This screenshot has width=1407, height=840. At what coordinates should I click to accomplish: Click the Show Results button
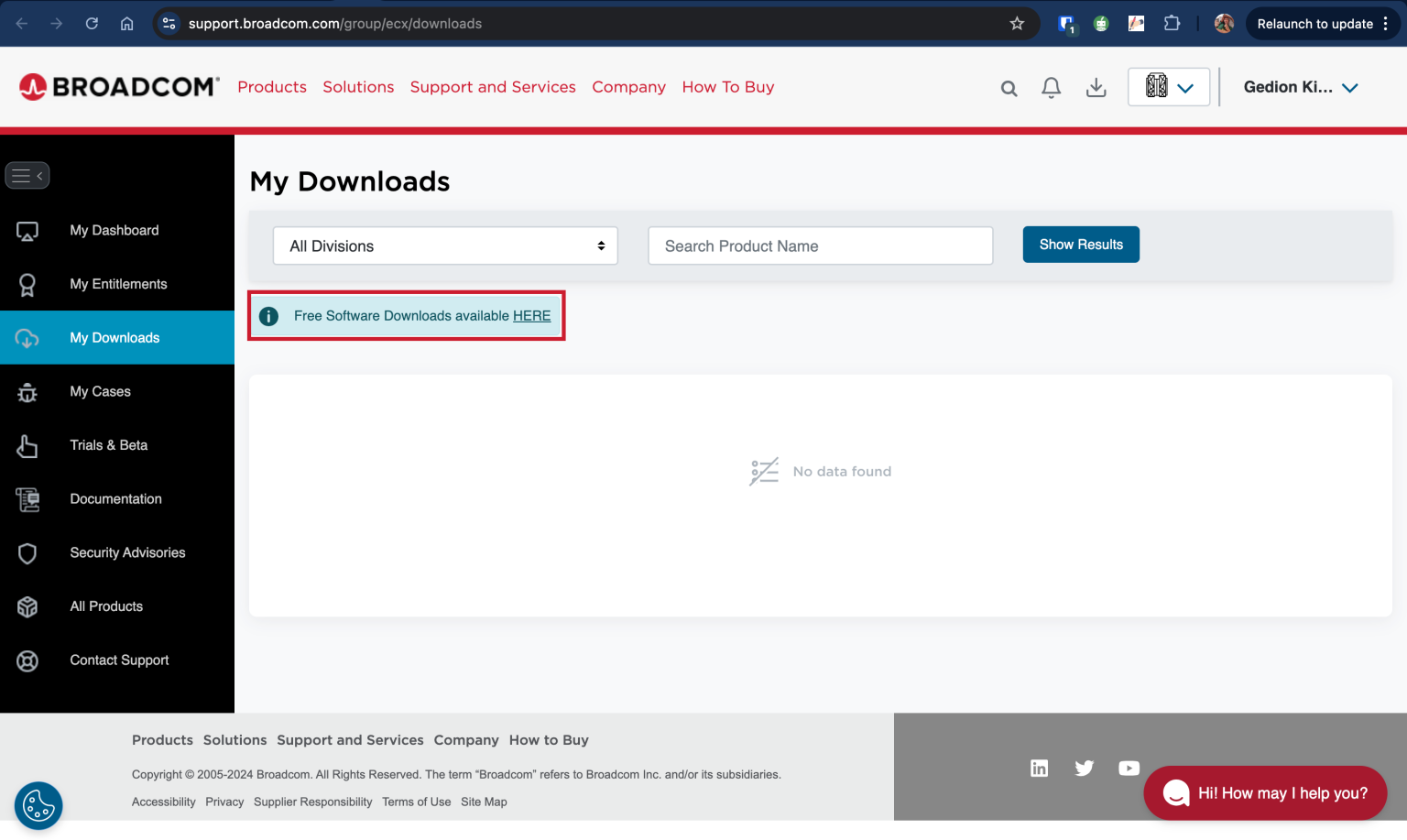click(x=1081, y=245)
